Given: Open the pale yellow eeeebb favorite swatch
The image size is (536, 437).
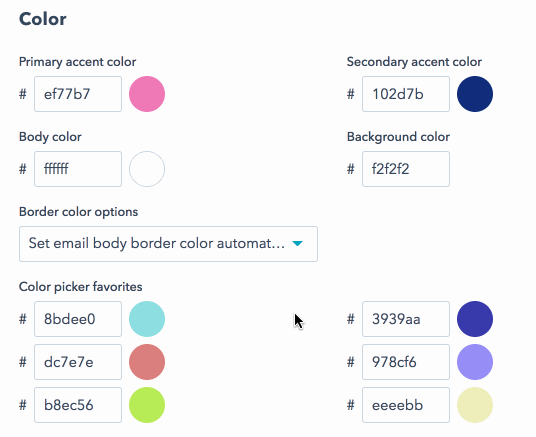Looking at the screenshot, I should tap(475, 405).
